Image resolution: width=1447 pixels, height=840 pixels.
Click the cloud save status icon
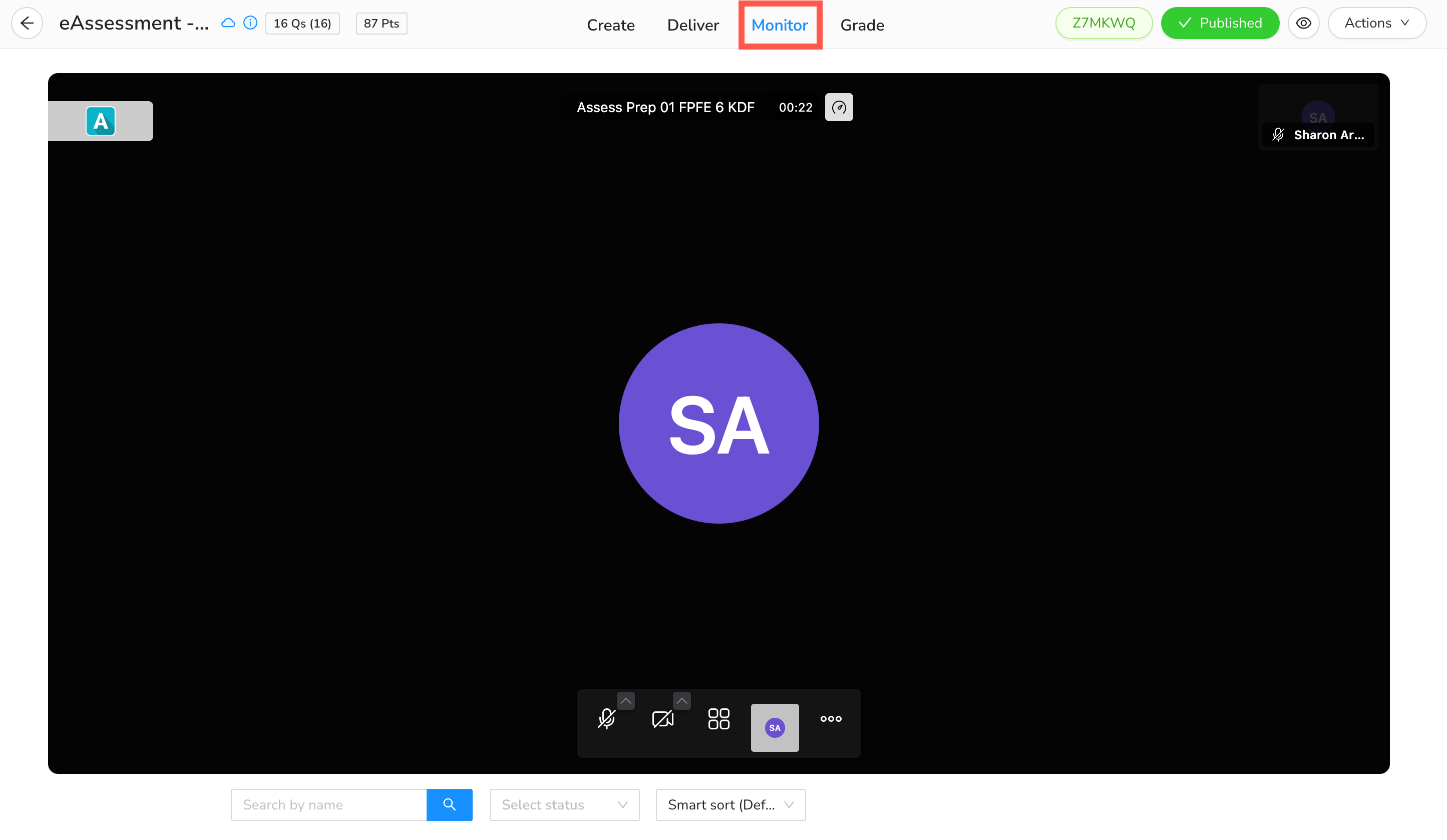coord(228,24)
